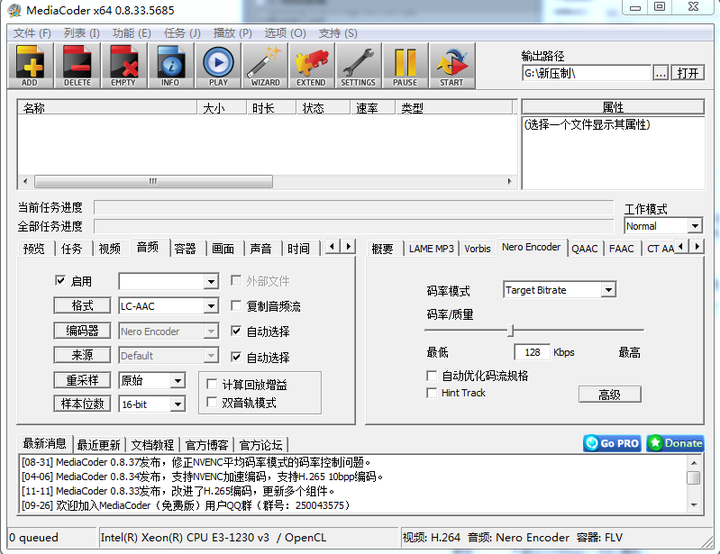Click the 高级 advanced button
Image resolution: width=720 pixels, height=554 pixels.
609,395
